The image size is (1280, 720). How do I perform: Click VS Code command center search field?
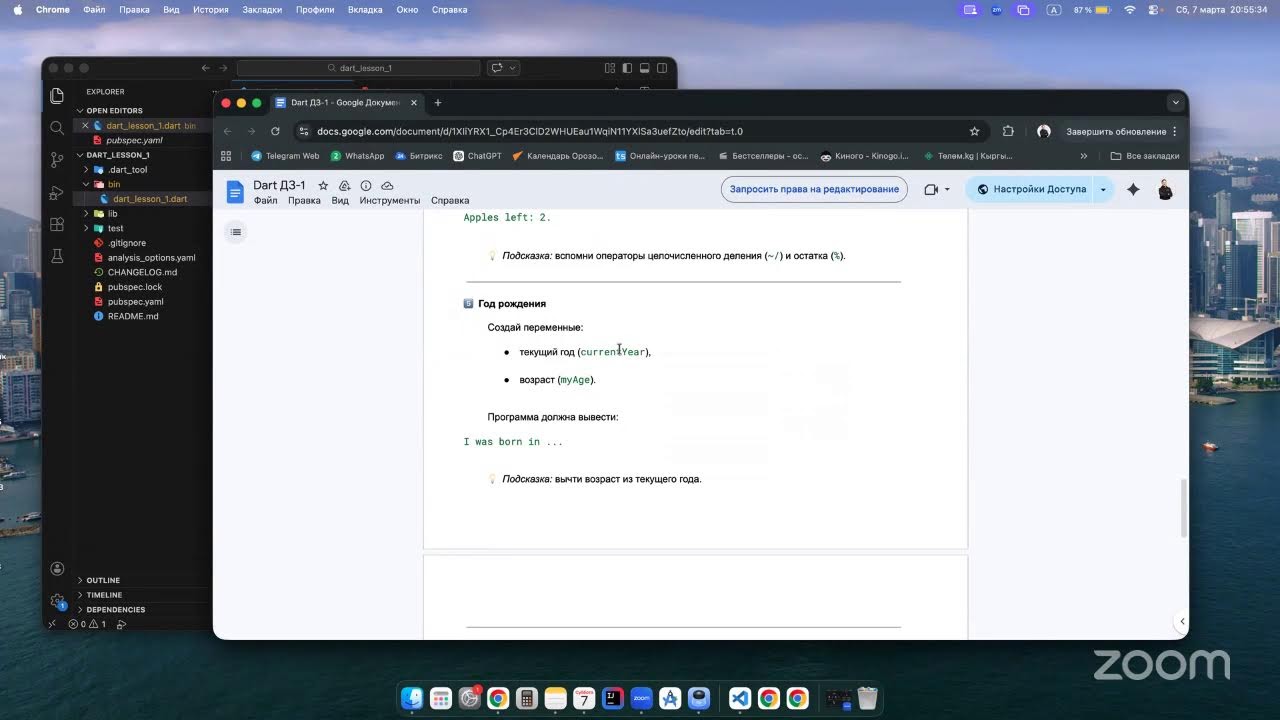(x=359, y=68)
